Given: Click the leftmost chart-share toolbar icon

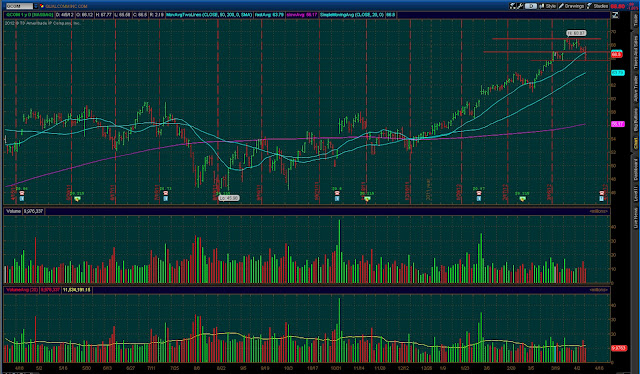Looking at the screenshot, I should tap(513, 6).
